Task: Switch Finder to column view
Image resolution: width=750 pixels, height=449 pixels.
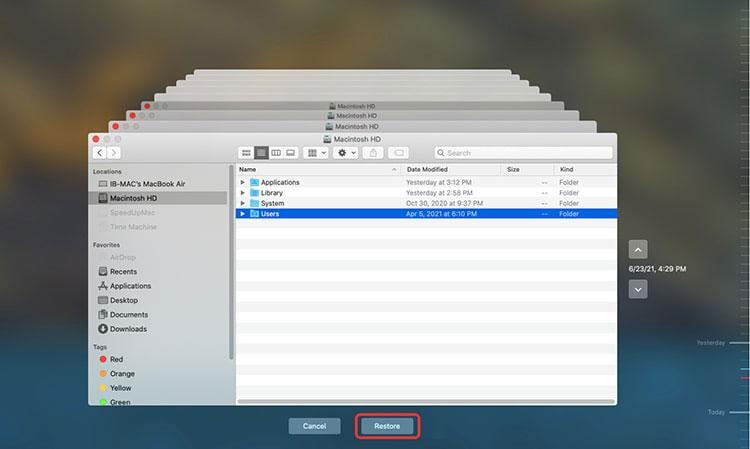Action: click(x=276, y=153)
